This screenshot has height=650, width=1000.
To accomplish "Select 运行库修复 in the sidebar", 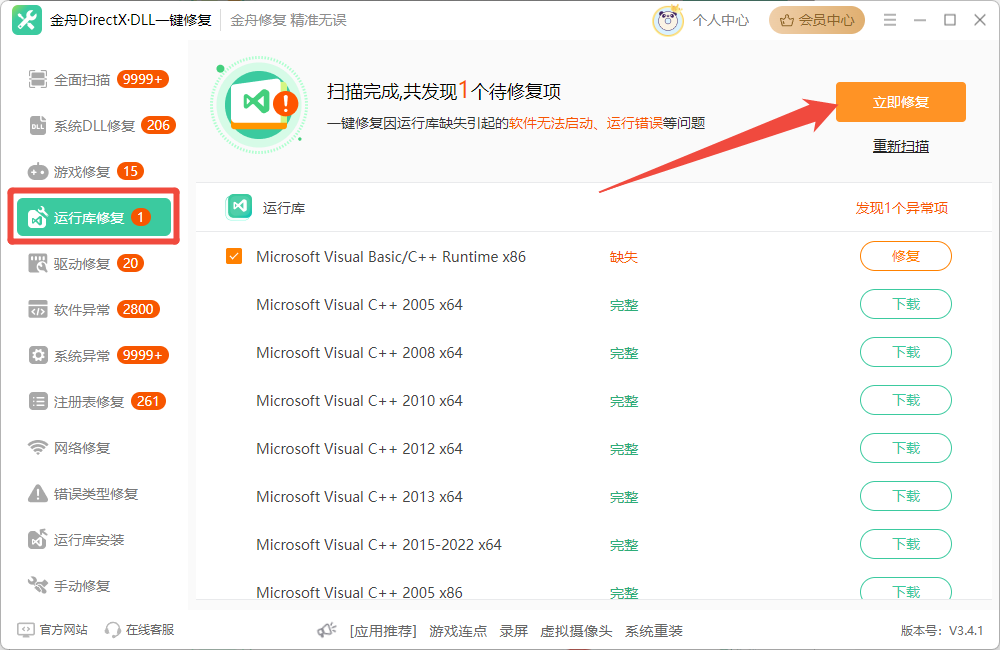I will click(x=94, y=217).
